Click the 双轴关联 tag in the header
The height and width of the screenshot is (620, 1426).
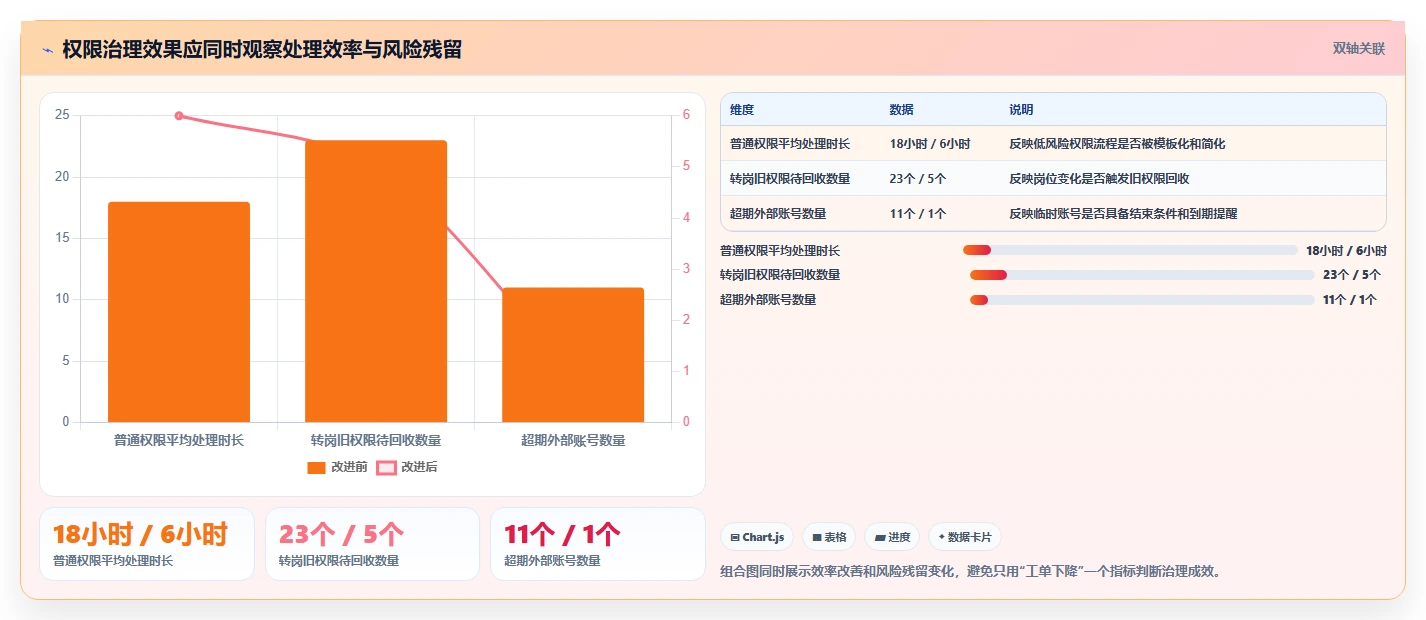point(1359,48)
